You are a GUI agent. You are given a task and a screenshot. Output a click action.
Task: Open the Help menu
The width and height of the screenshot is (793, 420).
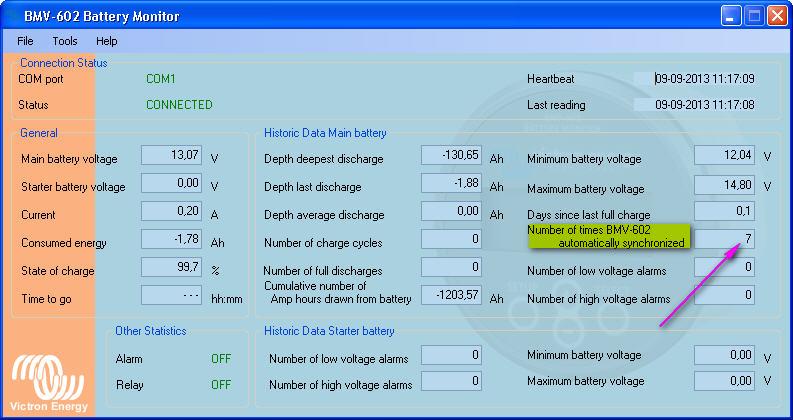(107, 41)
